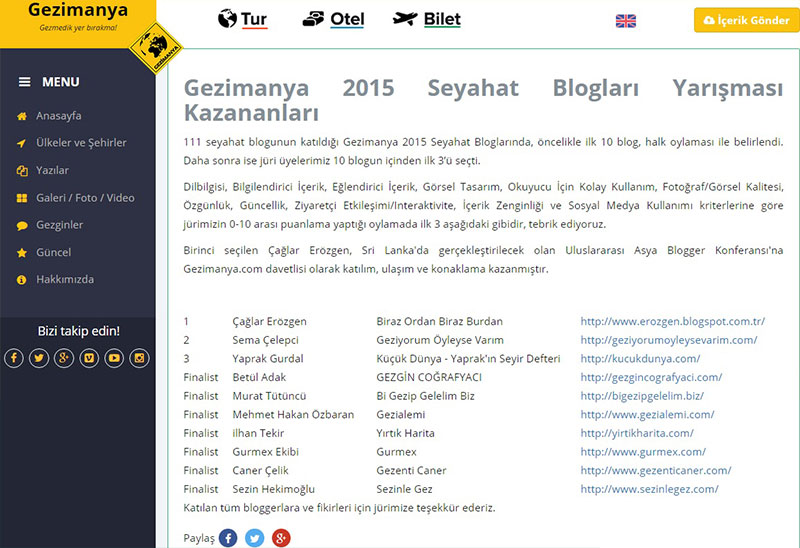Switch language using the UK flag icon

pos(626,20)
